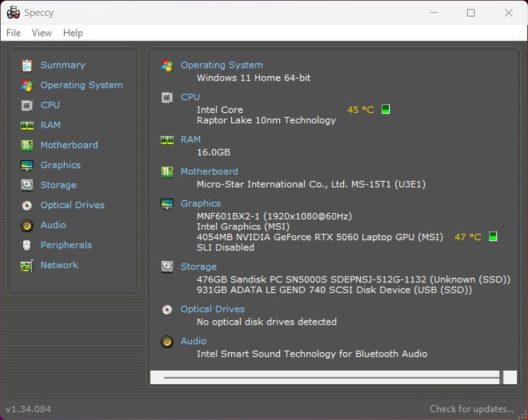
Task: Click the 931GB ADATA LEGEND 740 entry
Action: click(334, 290)
